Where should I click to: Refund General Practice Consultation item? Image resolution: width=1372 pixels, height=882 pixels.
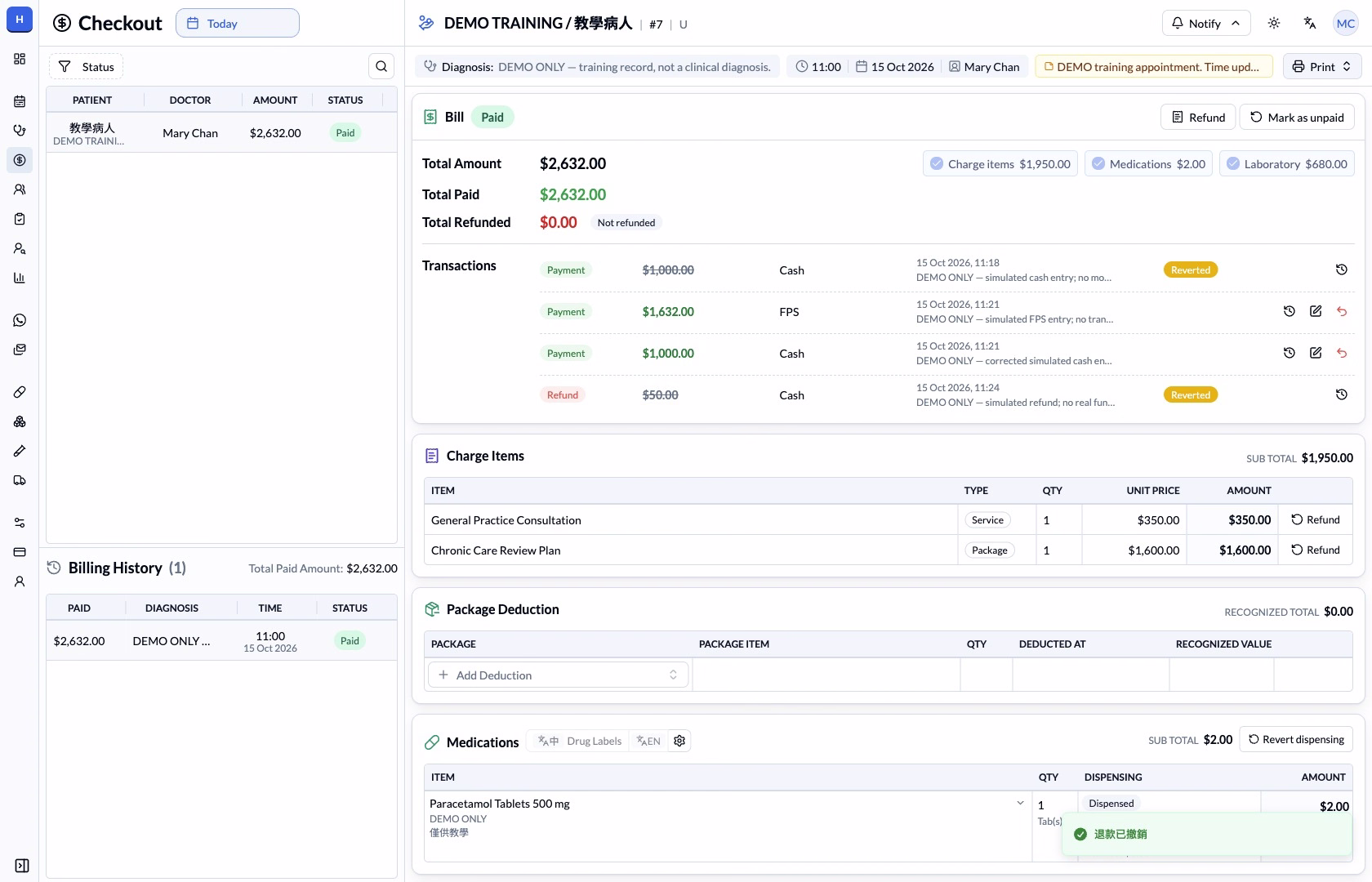pos(1315,519)
